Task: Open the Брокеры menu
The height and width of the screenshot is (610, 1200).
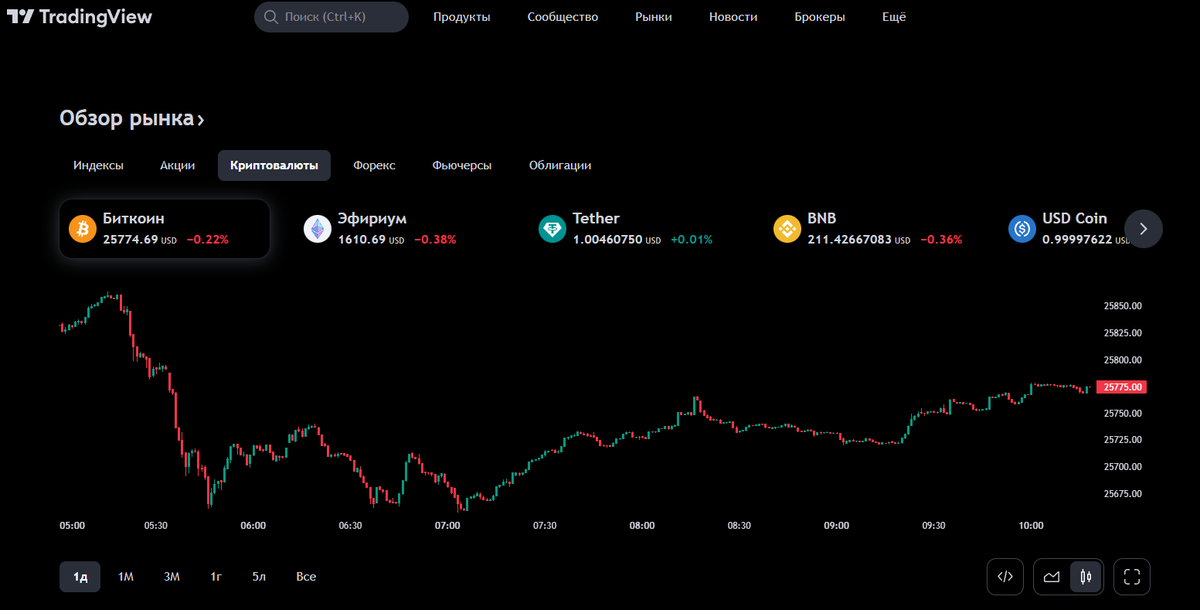Action: pyautogui.click(x=820, y=17)
